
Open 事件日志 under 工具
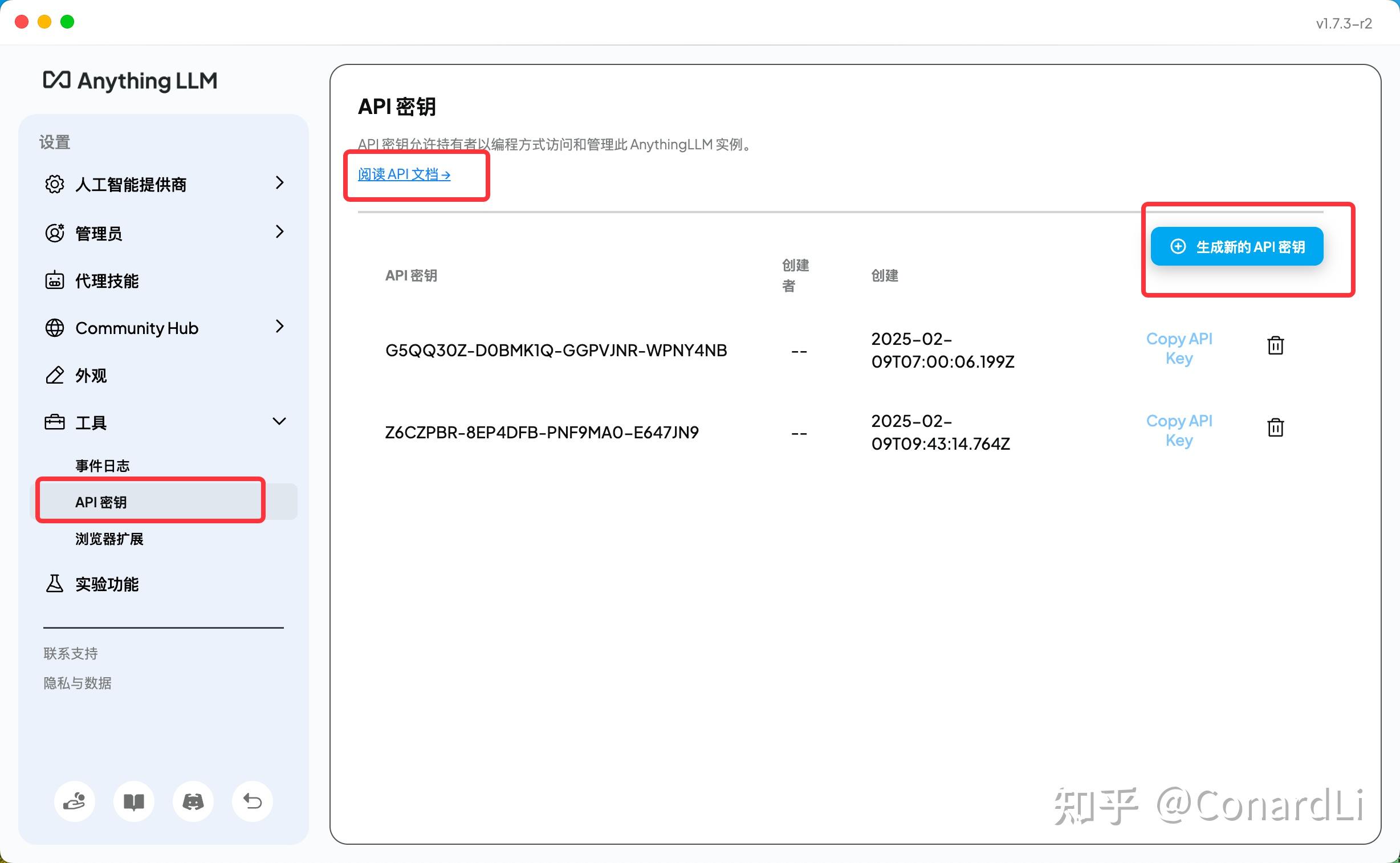[102, 466]
